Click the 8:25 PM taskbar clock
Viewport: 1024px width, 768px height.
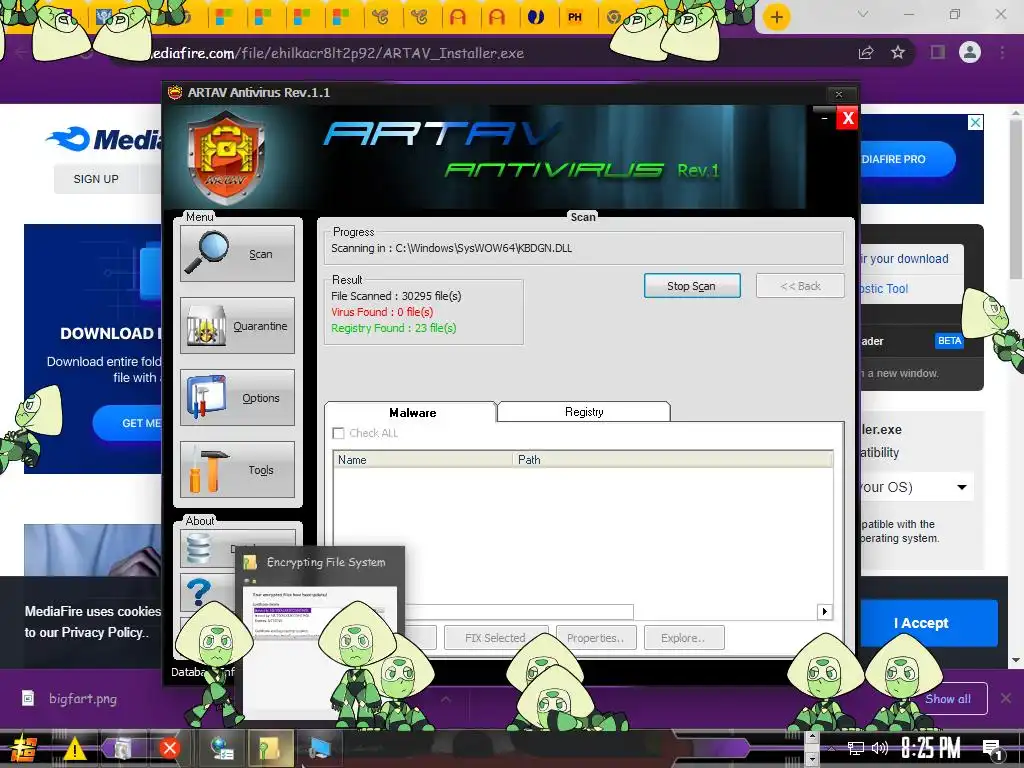(931, 748)
